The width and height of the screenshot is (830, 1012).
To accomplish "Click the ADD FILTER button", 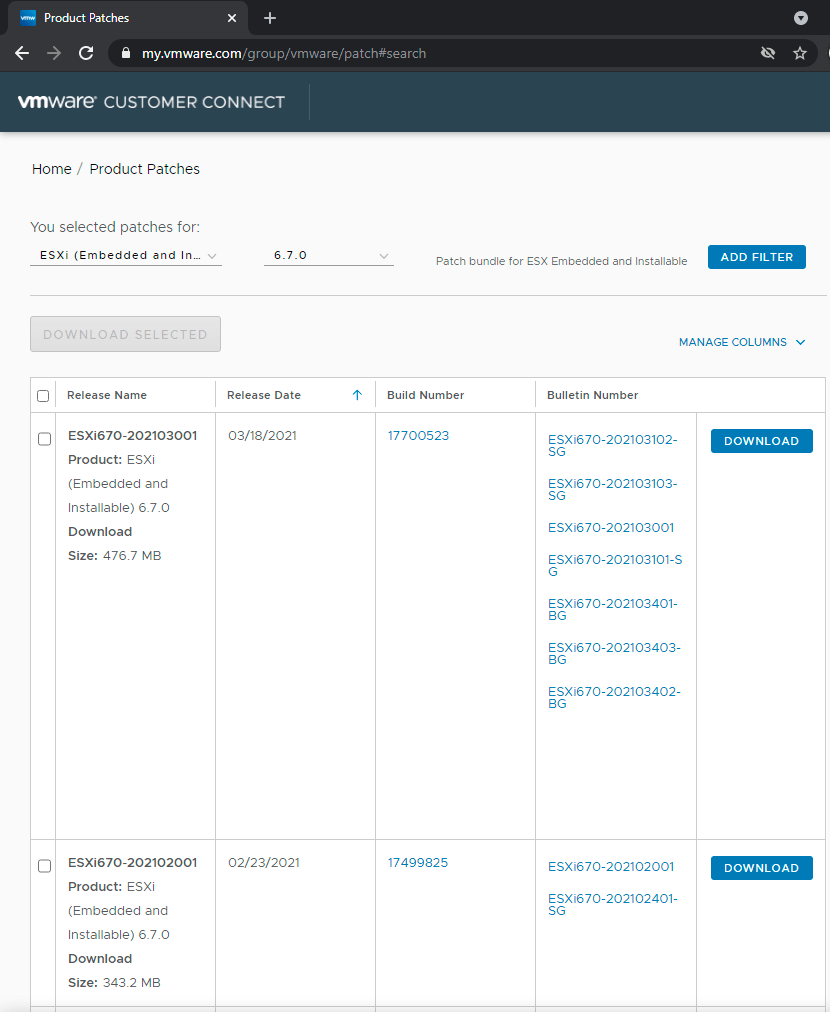I will coord(756,257).
